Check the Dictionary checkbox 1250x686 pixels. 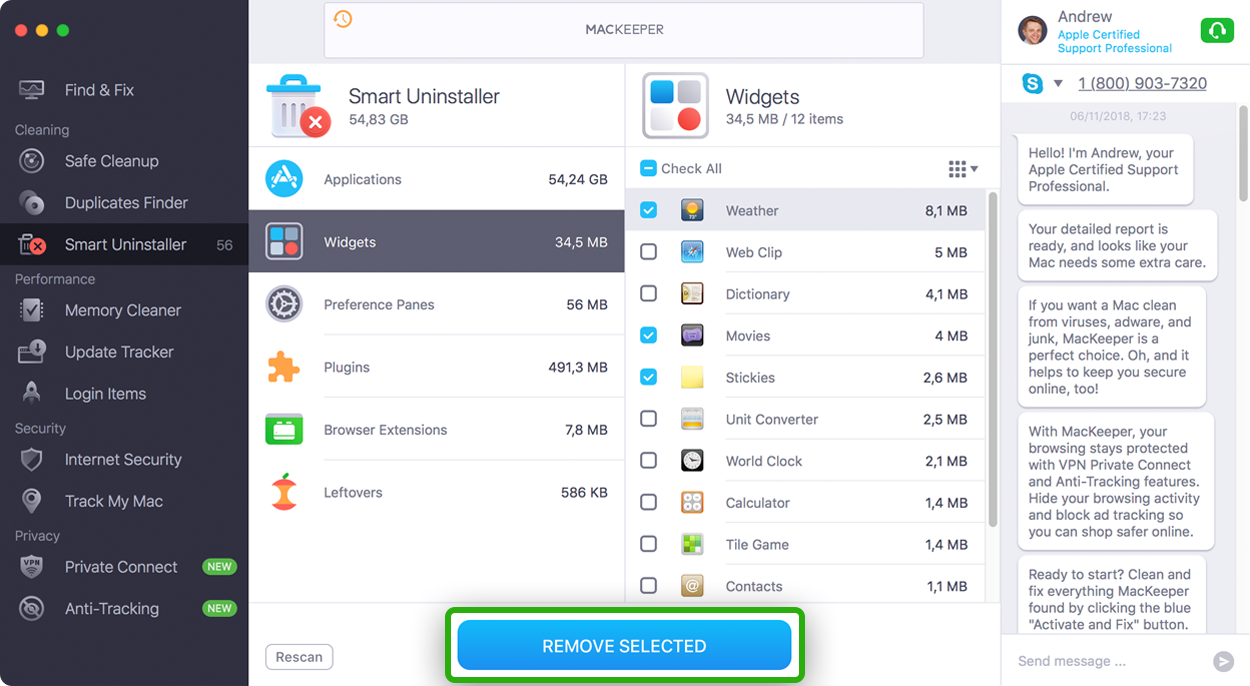(648, 294)
